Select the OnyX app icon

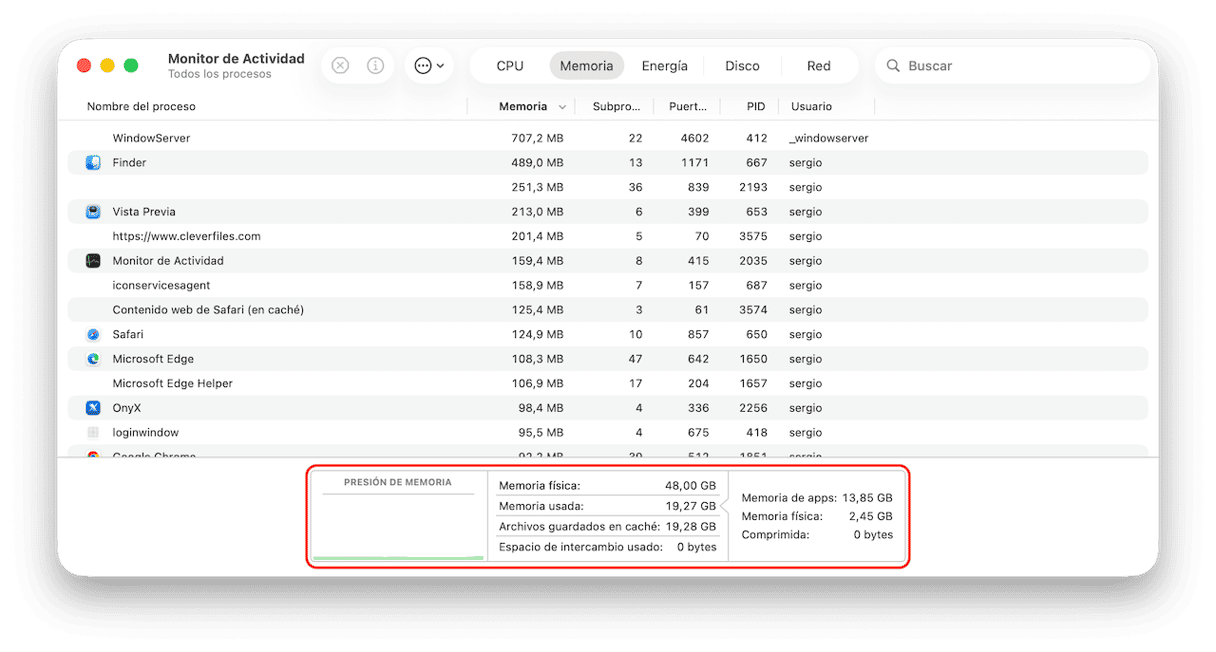(93, 408)
